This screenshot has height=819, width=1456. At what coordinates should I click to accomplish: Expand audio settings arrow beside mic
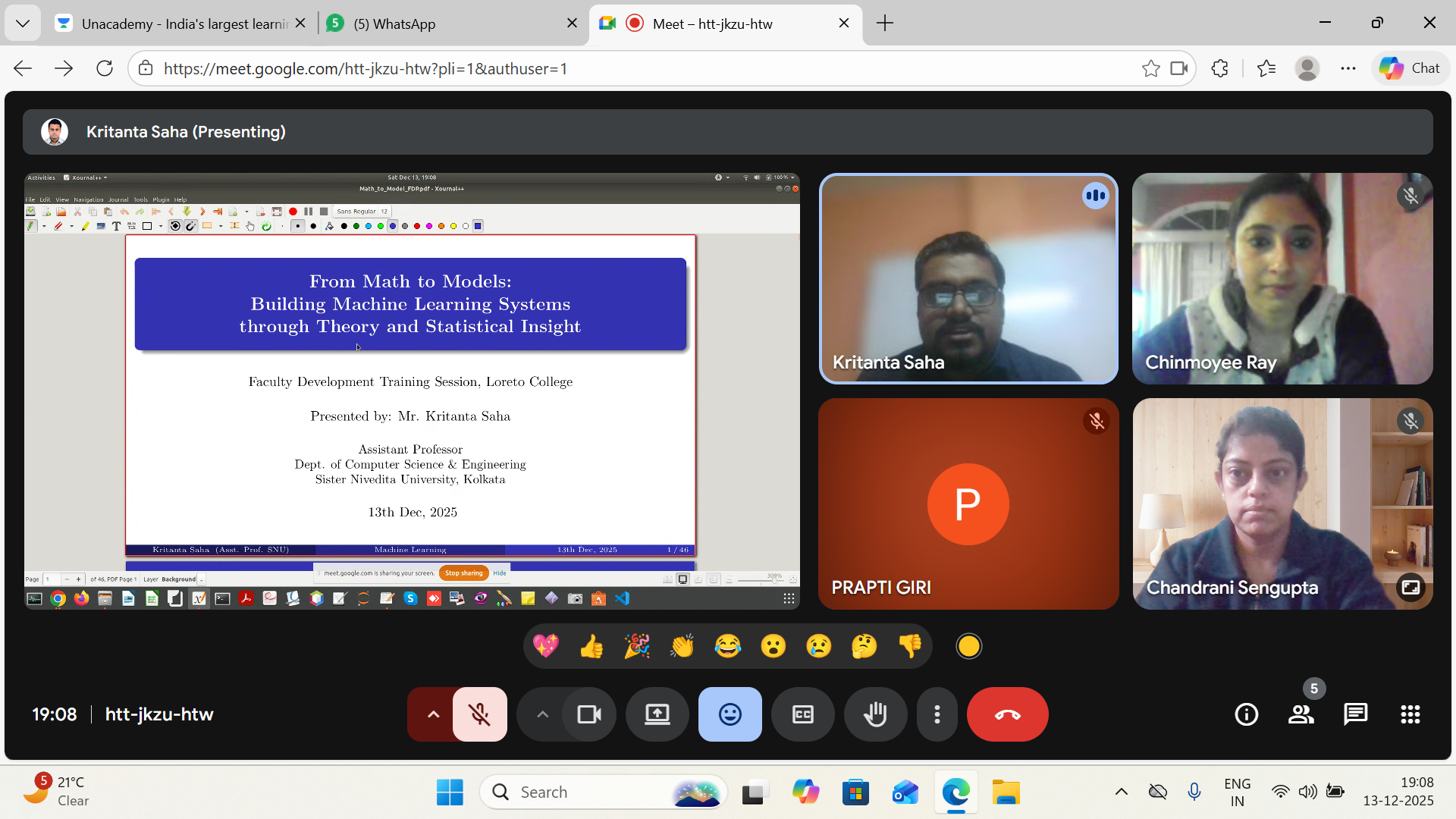[433, 714]
